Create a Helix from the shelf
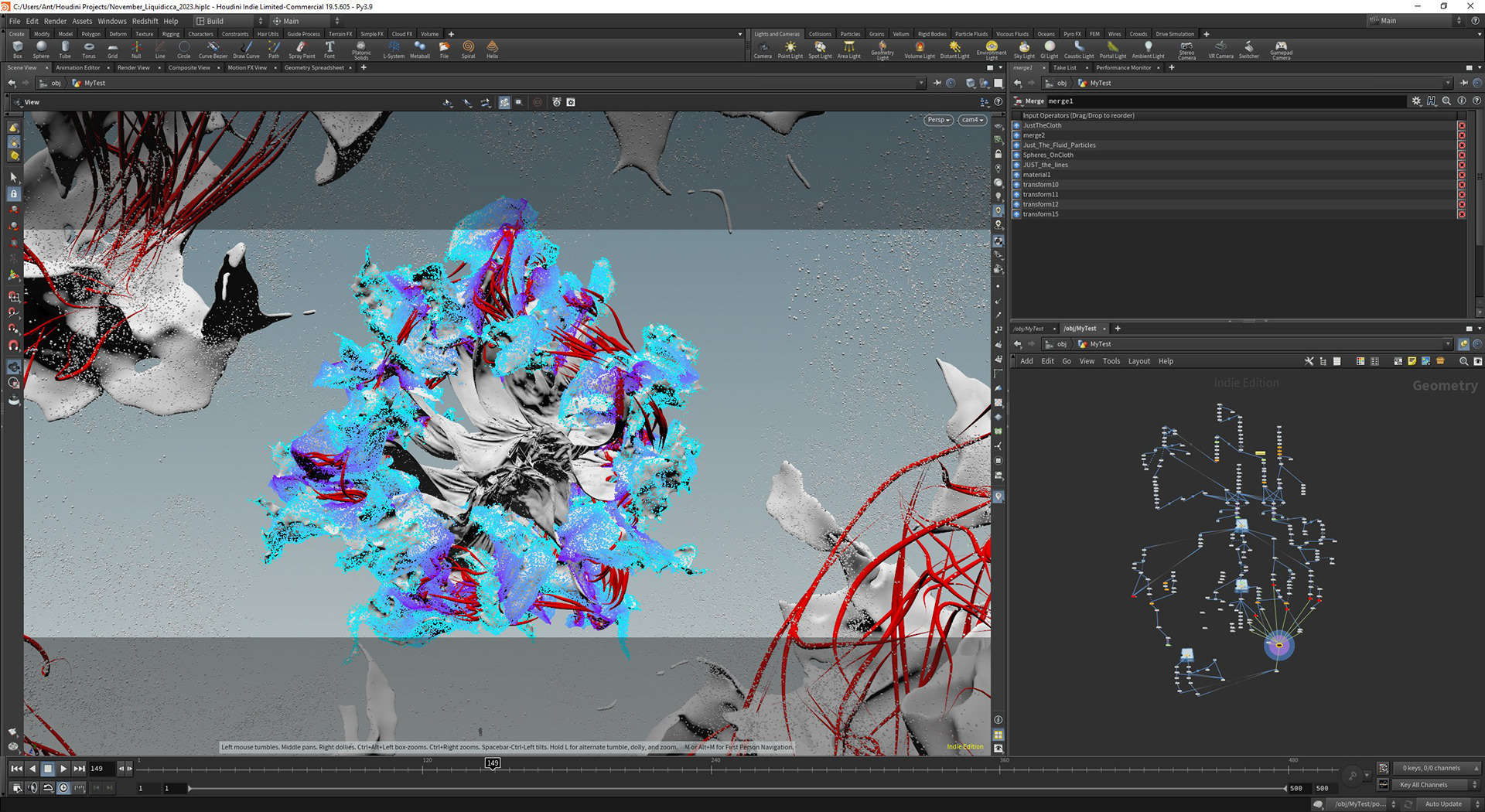 (x=492, y=49)
